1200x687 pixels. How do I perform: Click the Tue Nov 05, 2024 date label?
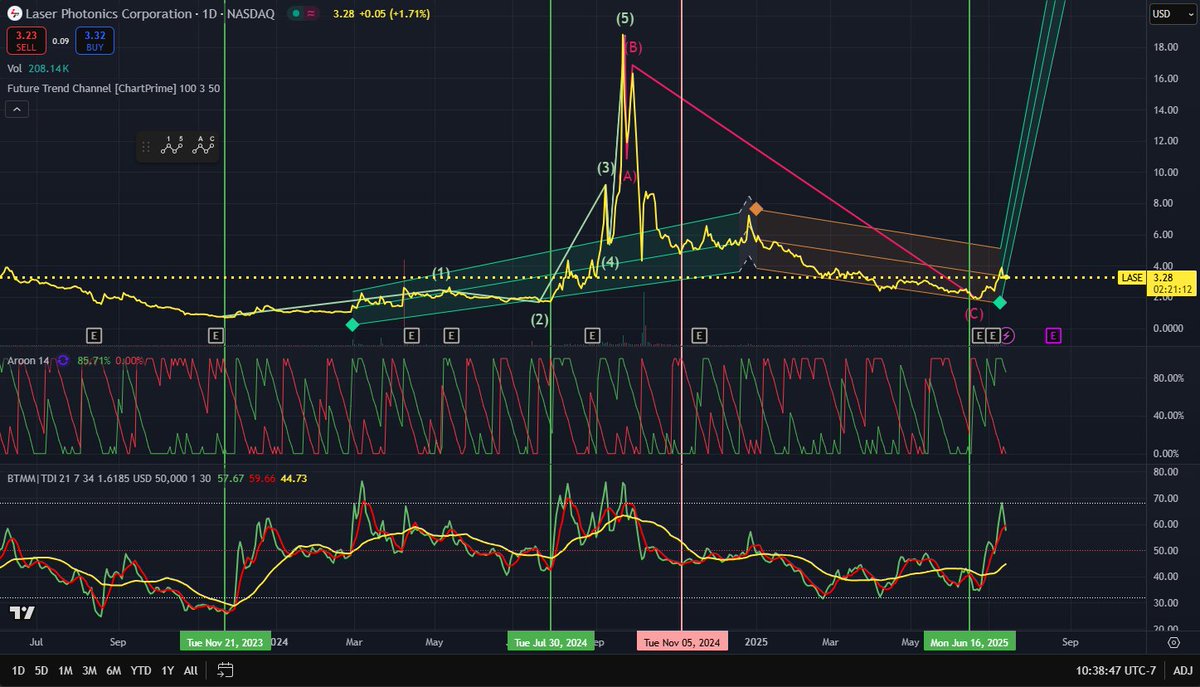pyautogui.click(x=682, y=642)
